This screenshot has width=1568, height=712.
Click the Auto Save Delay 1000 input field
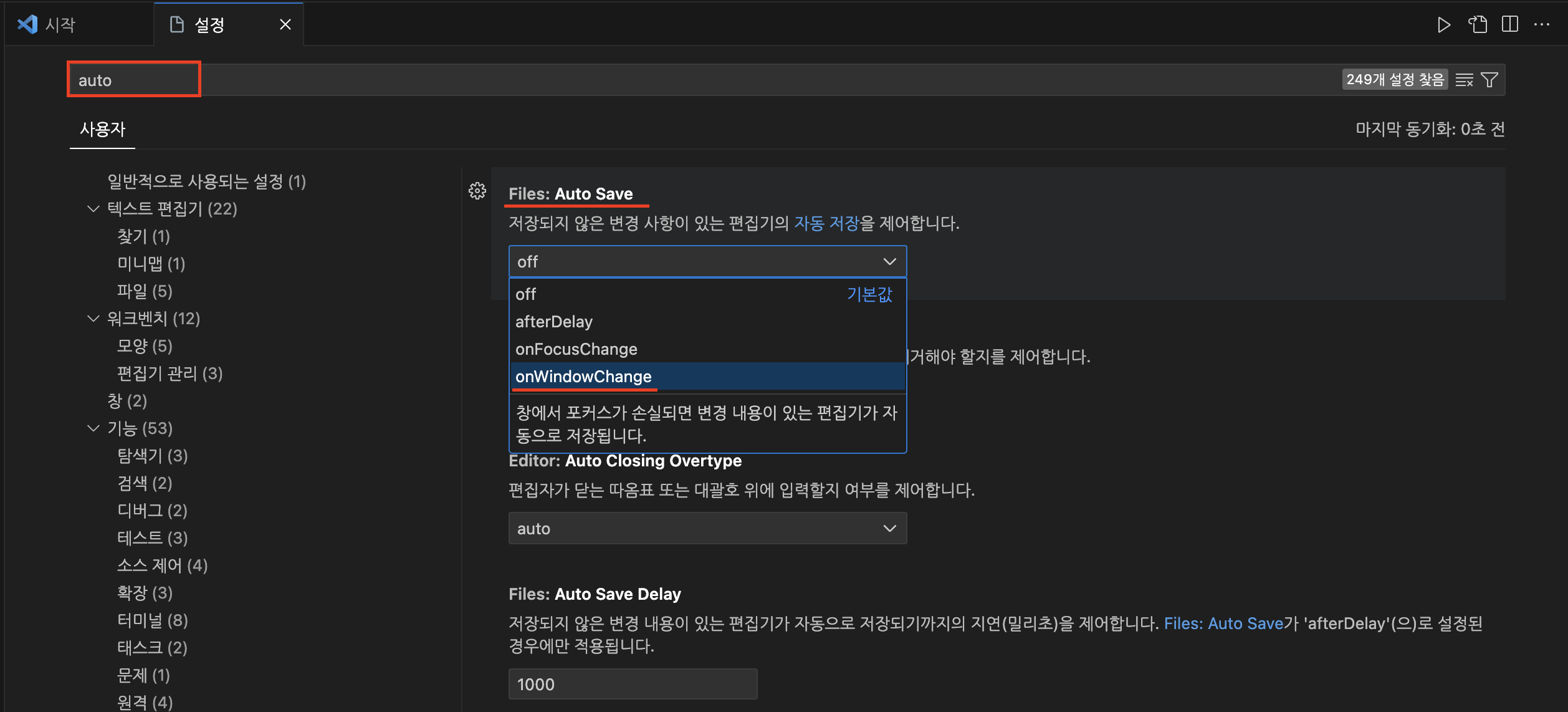(633, 685)
